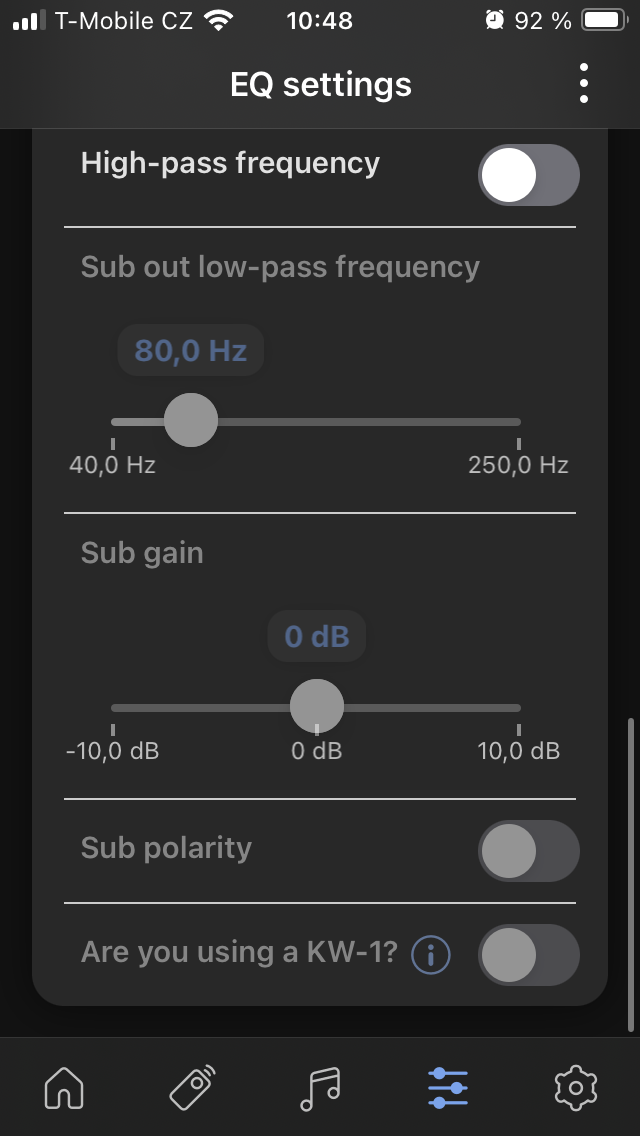Open the three-dot overflow menu
640x1136 pixels.
pos(584,83)
